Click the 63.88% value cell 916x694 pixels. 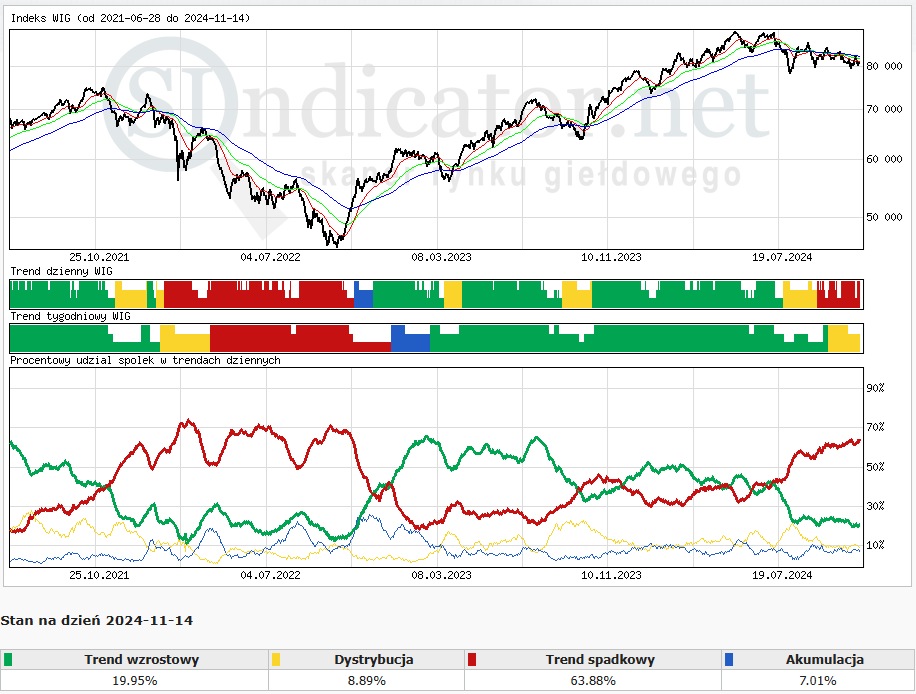[x=593, y=681]
